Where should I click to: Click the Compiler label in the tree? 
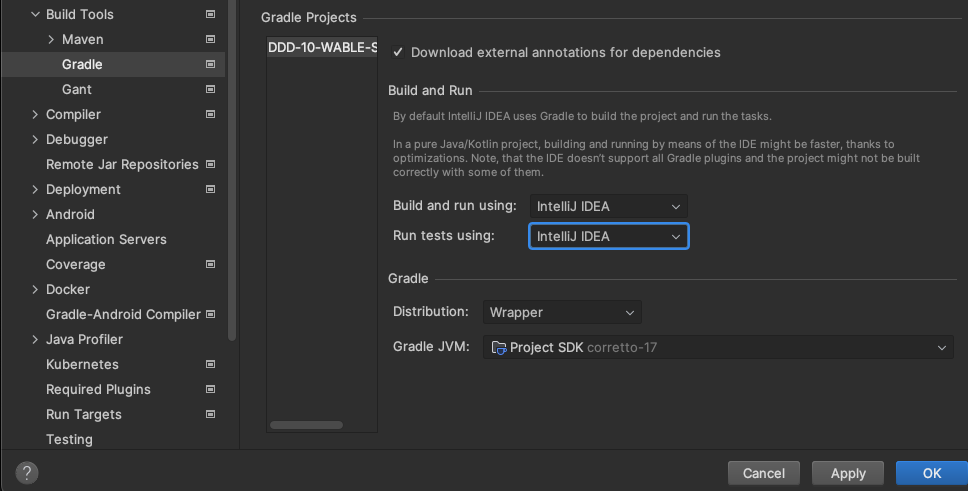73,114
